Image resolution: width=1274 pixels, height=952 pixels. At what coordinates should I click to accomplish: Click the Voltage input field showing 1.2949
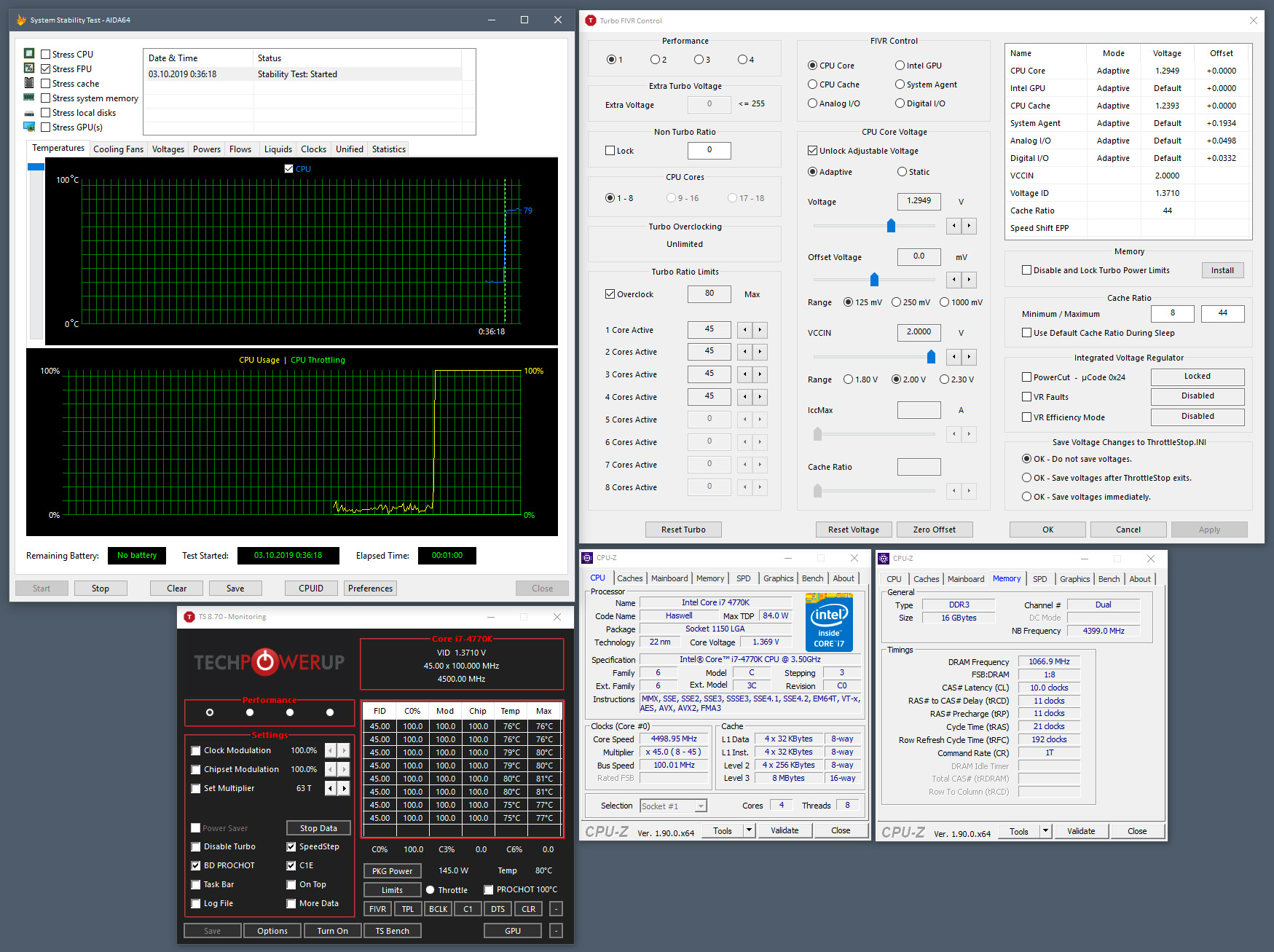coord(919,201)
